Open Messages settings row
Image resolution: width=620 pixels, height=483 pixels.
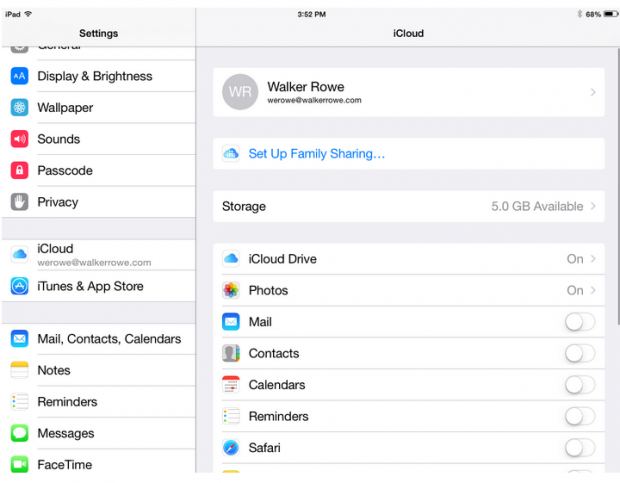(98, 433)
